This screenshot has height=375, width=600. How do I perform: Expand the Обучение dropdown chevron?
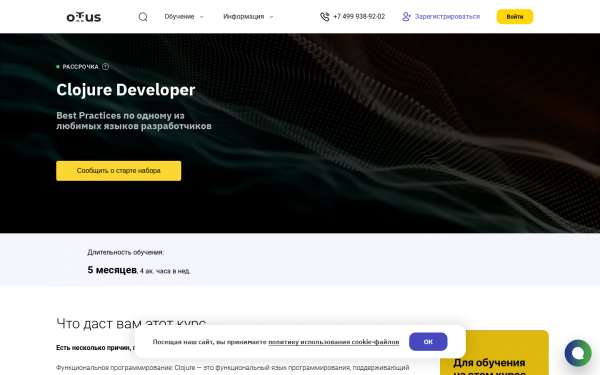point(202,17)
